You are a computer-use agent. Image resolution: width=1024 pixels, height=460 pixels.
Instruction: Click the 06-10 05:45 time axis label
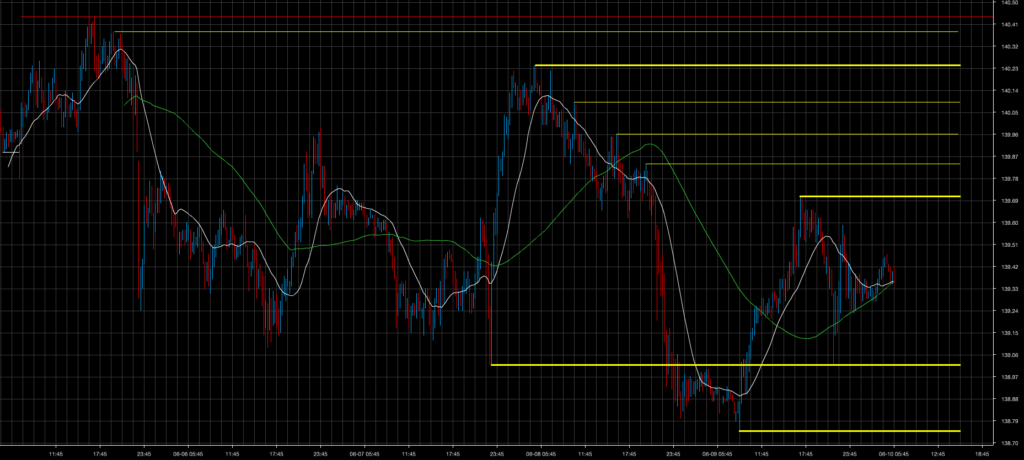[892, 453]
